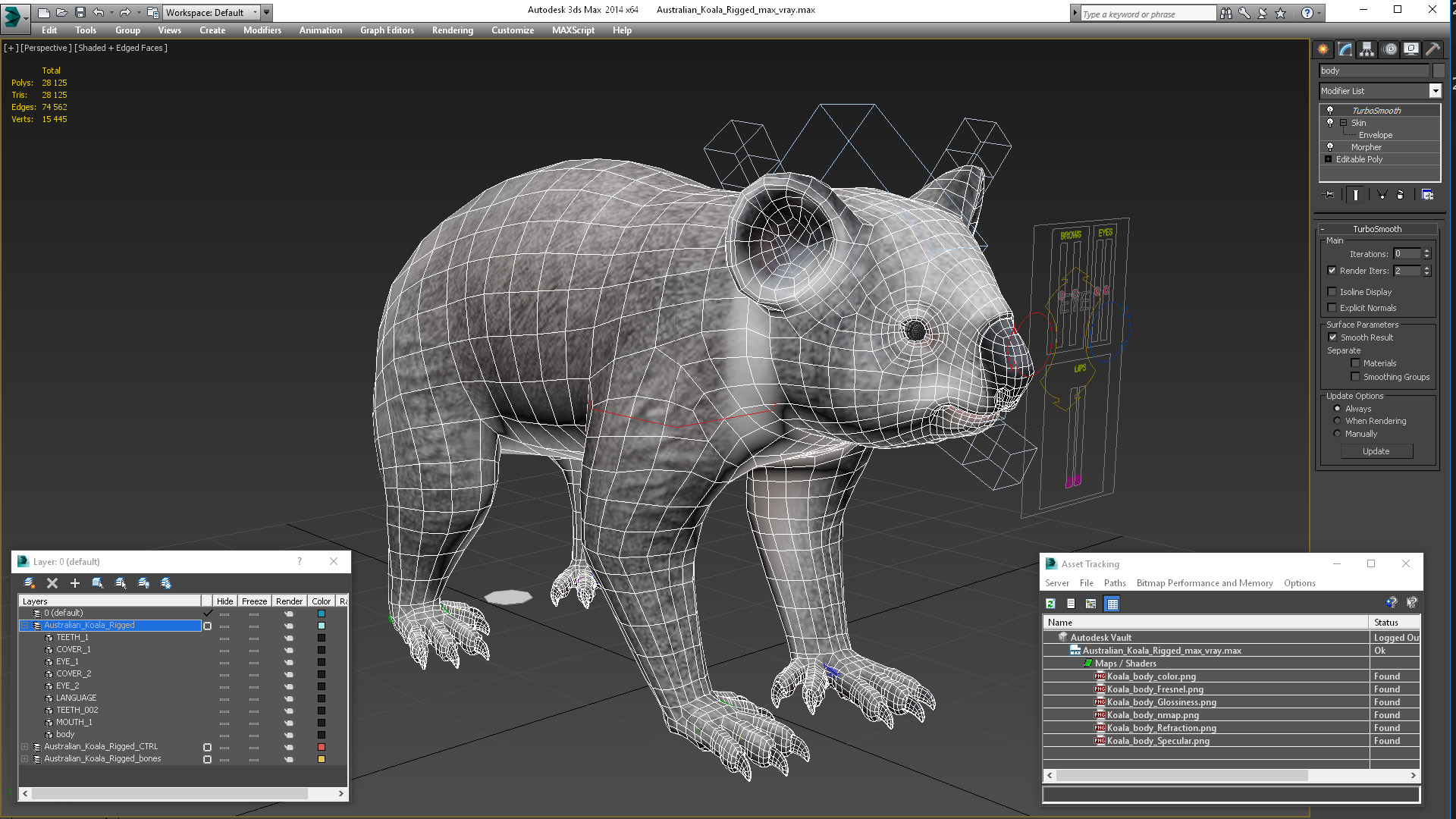Open the Graph Editors menu
The height and width of the screenshot is (819, 1456).
[387, 30]
